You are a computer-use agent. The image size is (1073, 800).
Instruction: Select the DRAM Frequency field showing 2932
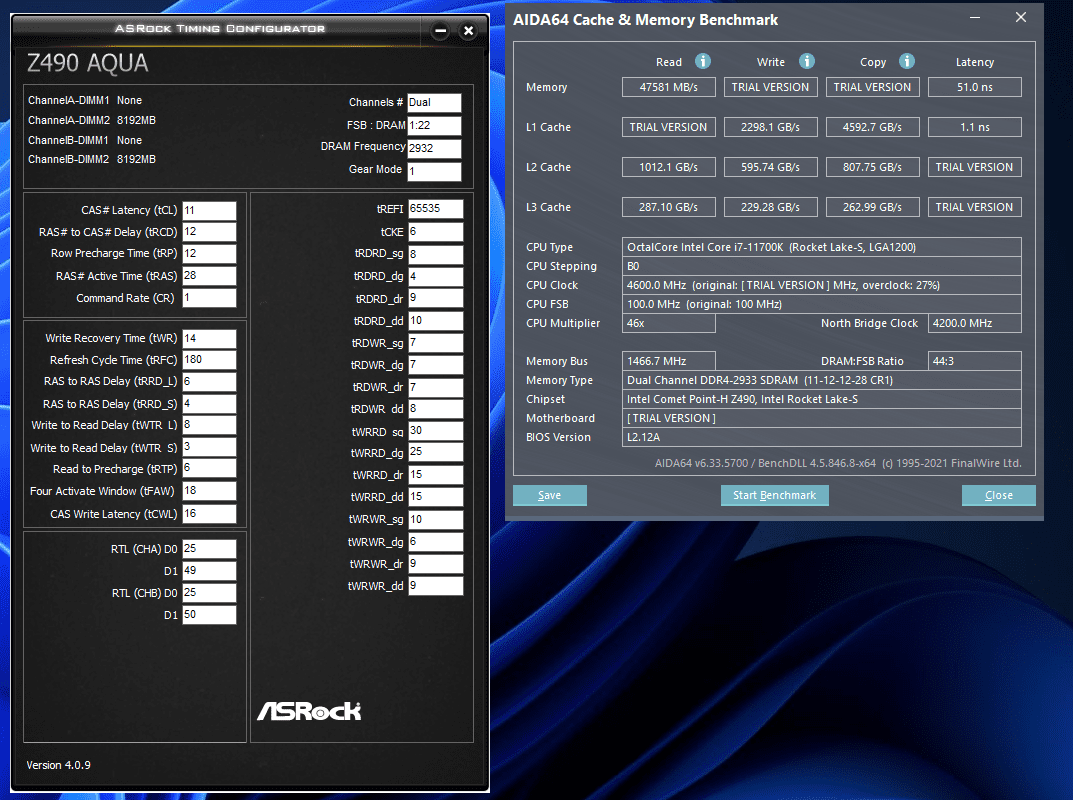coord(434,149)
